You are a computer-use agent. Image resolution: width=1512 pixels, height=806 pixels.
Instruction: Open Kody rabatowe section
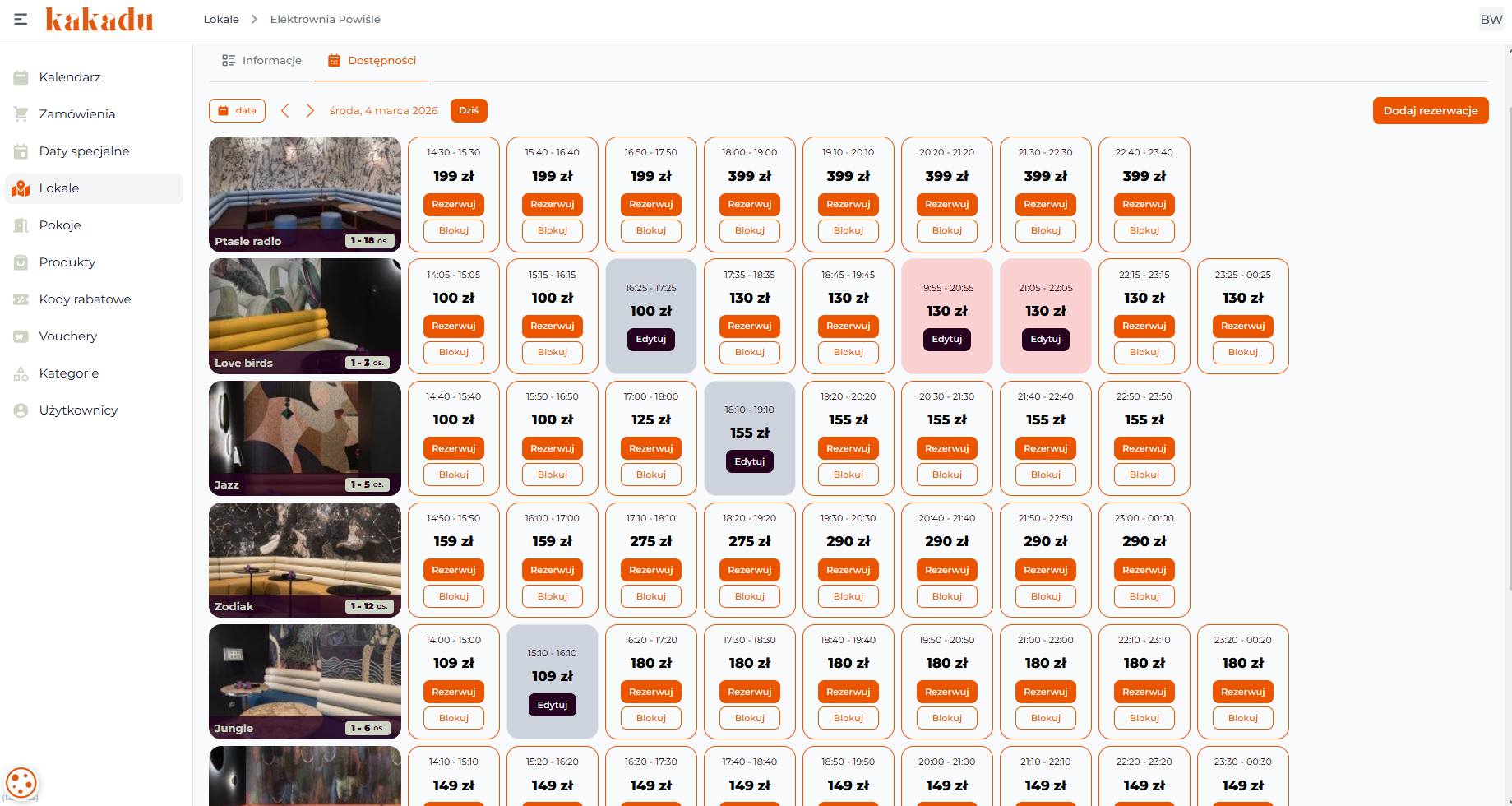pos(85,299)
